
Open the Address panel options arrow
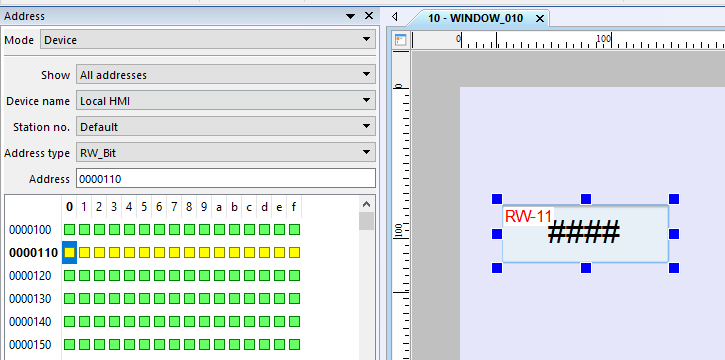(350, 16)
